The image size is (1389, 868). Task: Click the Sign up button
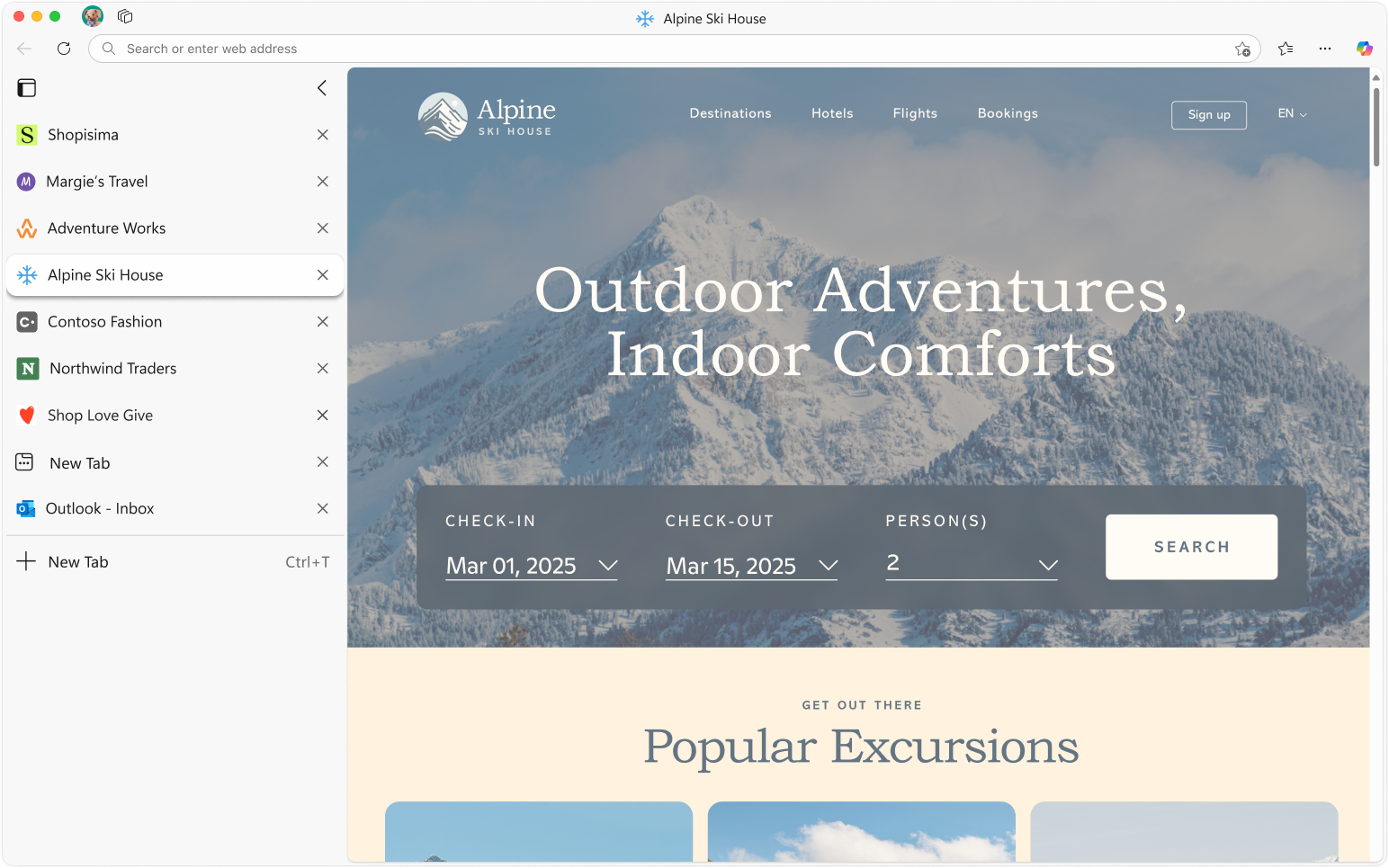click(1209, 115)
